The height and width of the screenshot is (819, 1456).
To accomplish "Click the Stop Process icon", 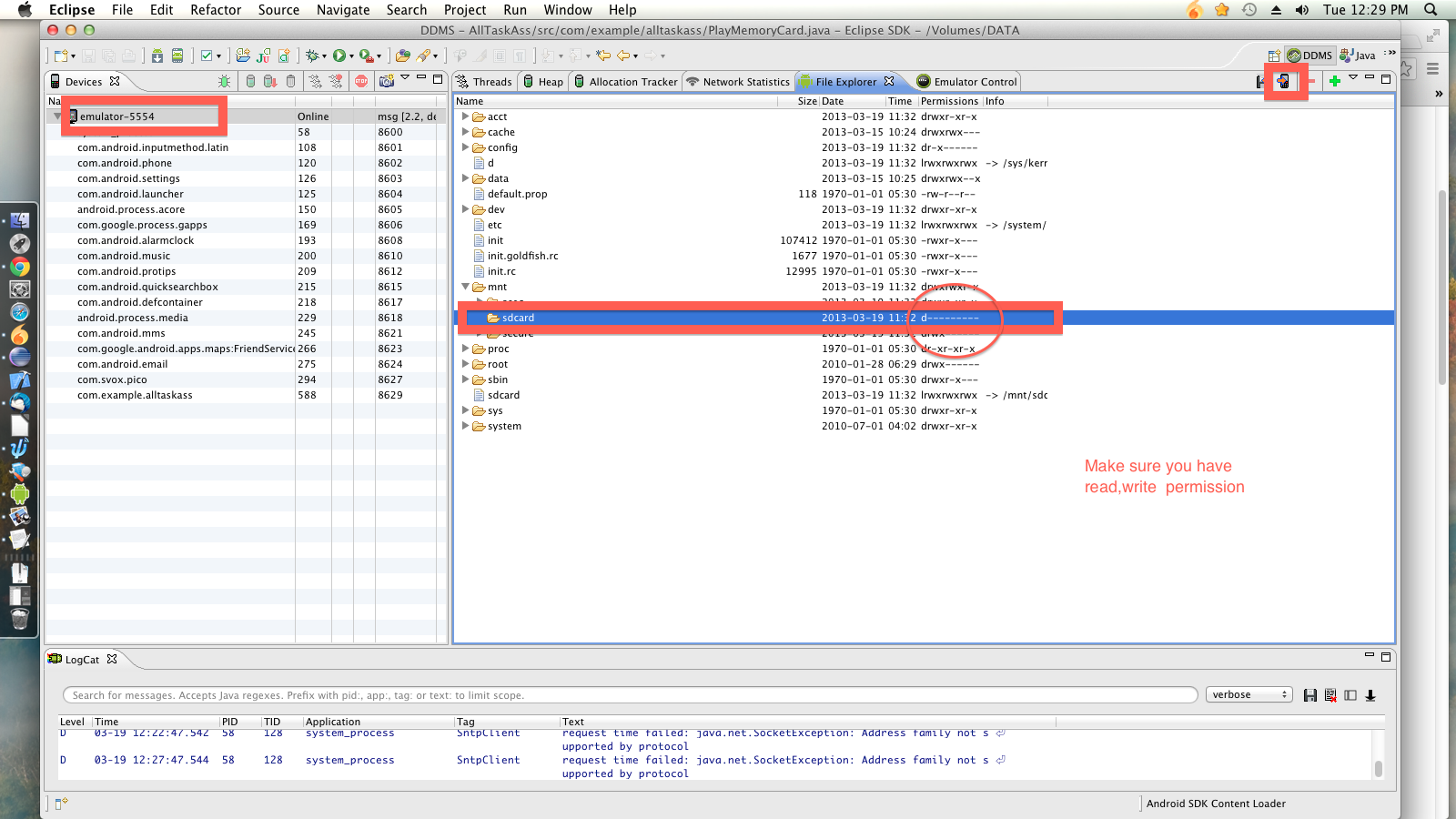I will pos(361,81).
